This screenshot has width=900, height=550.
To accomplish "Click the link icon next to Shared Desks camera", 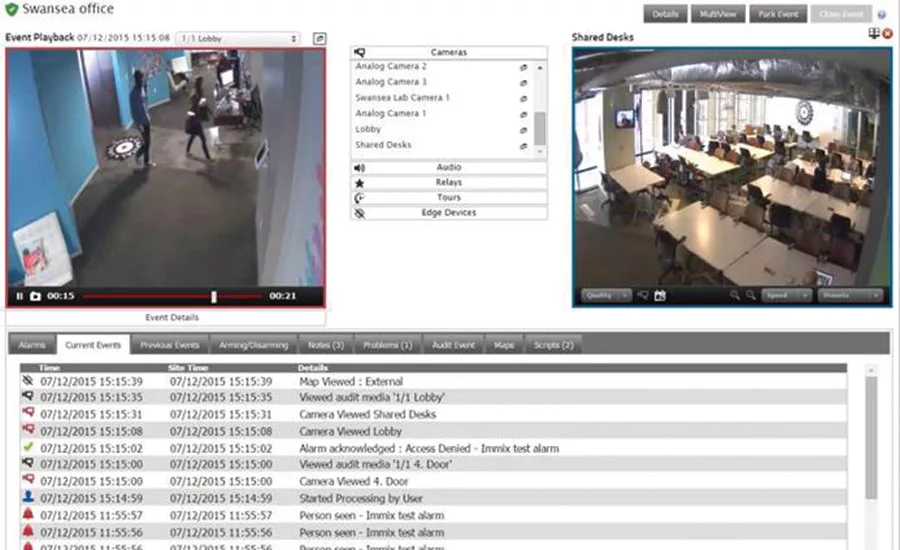I will click(523, 146).
